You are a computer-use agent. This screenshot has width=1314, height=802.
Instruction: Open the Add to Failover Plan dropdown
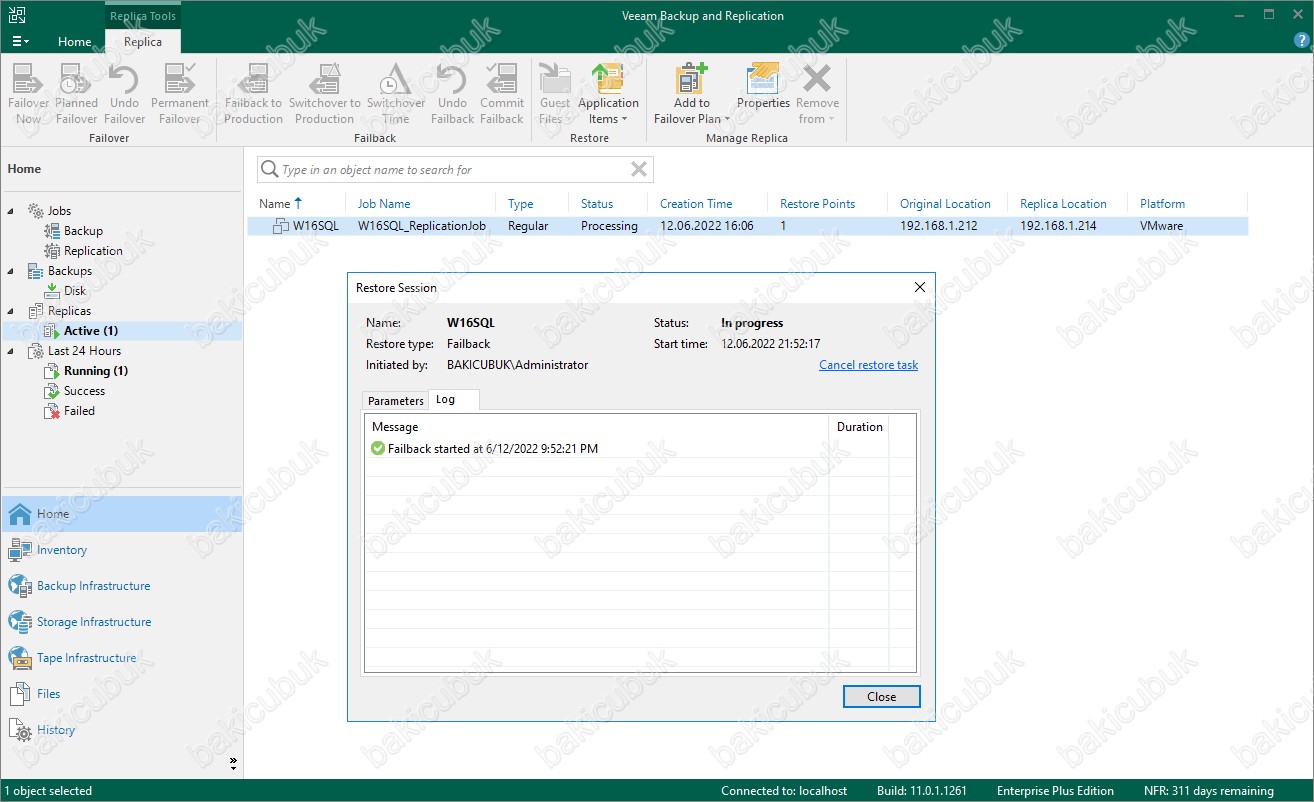692,93
